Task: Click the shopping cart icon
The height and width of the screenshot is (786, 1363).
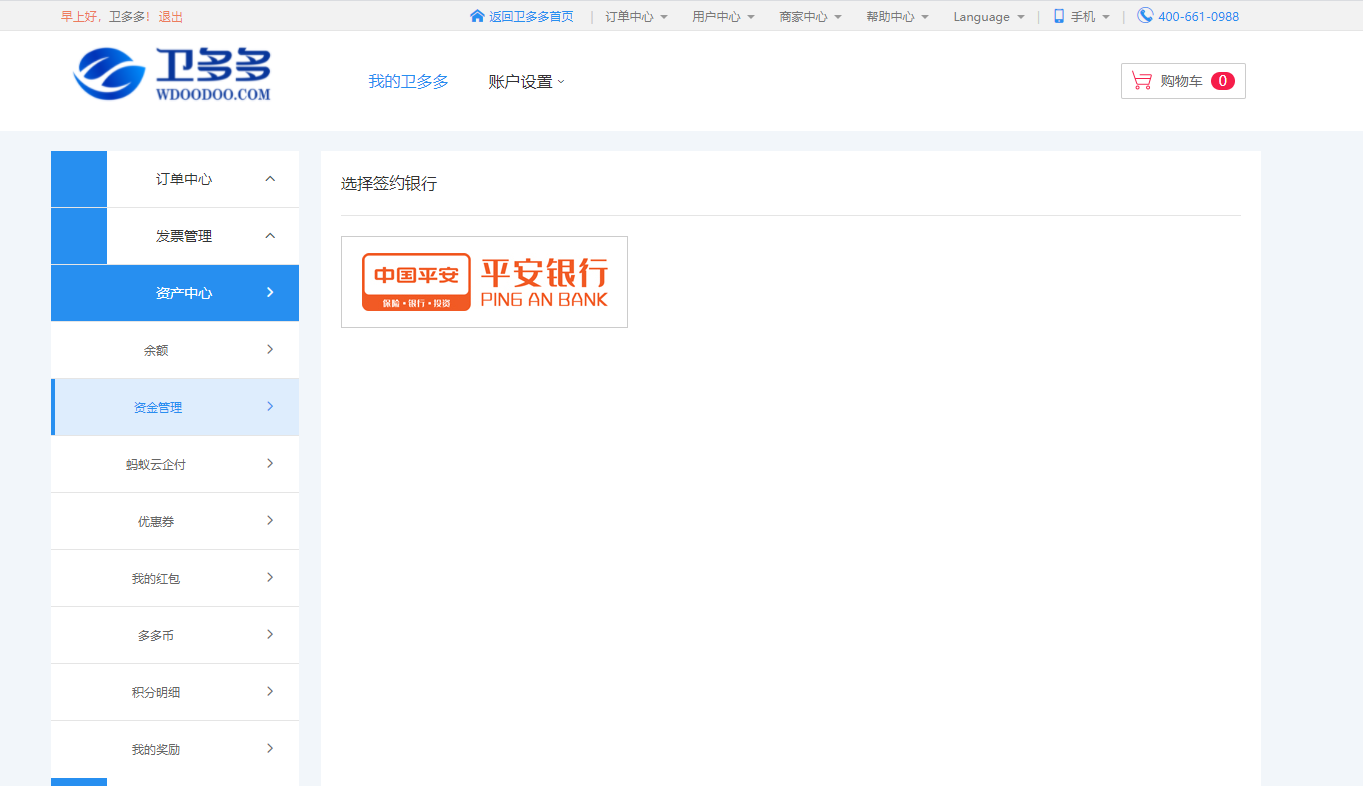Action: pos(1141,81)
